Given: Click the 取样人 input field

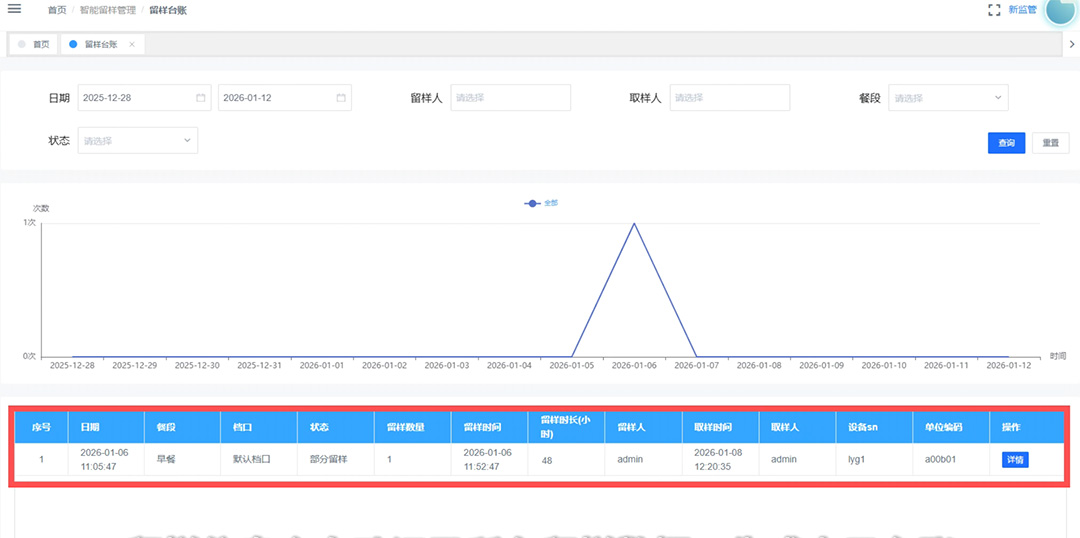Looking at the screenshot, I should 729,98.
